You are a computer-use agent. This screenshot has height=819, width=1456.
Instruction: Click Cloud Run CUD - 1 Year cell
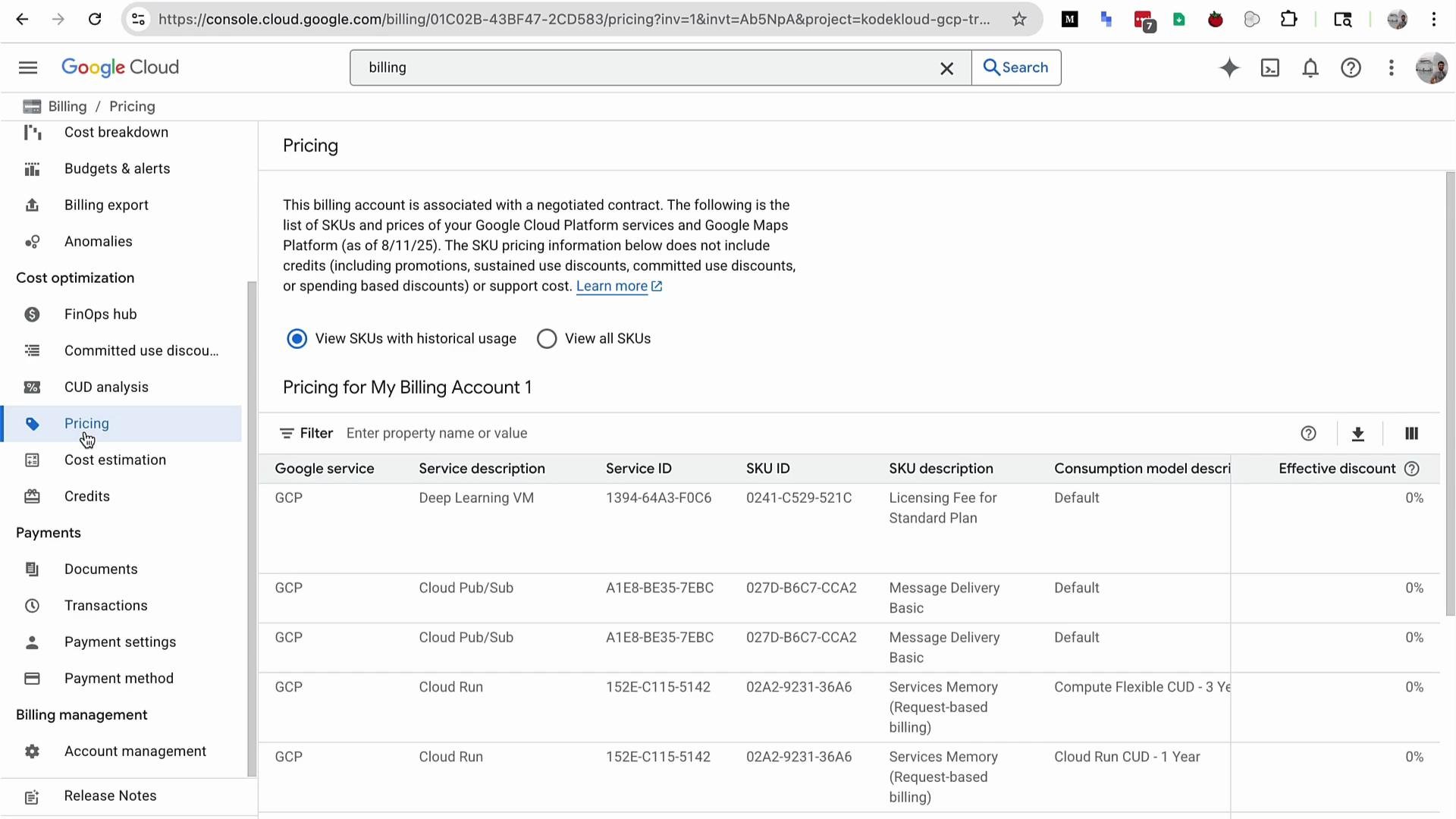pos(1127,757)
